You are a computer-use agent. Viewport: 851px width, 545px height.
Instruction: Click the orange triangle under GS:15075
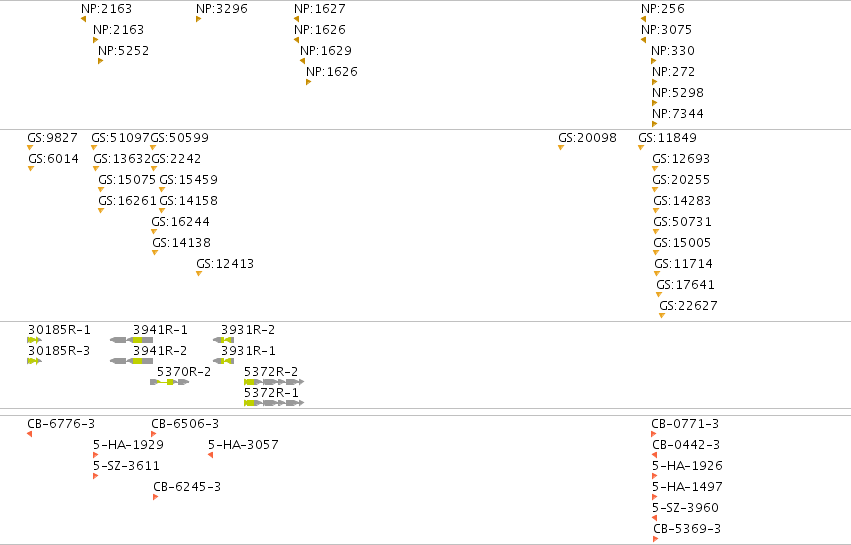tap(101, 189)
